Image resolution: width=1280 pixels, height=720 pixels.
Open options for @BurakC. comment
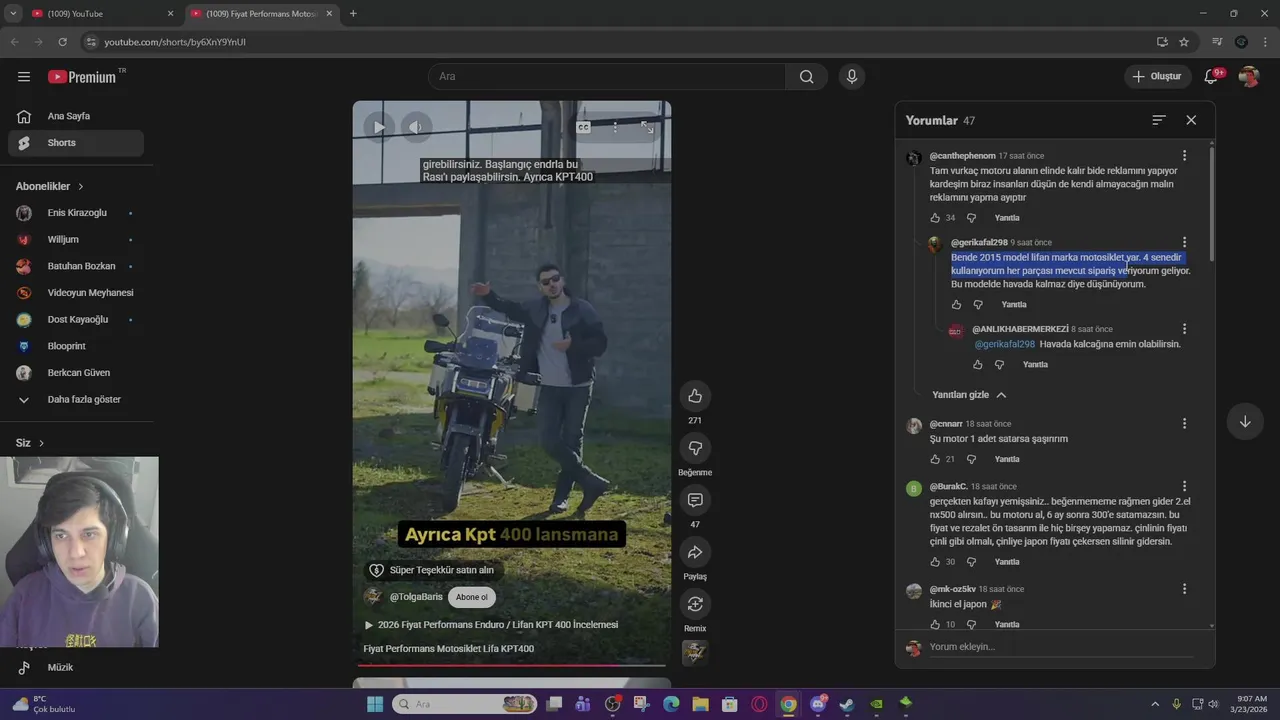(x=1184, y=486)
